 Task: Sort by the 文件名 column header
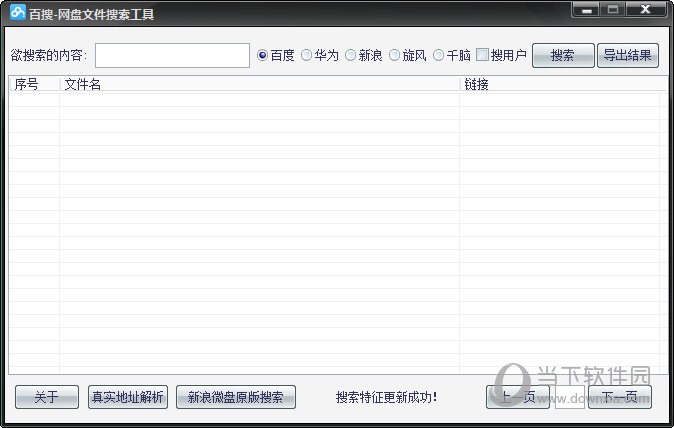(258, 85)
